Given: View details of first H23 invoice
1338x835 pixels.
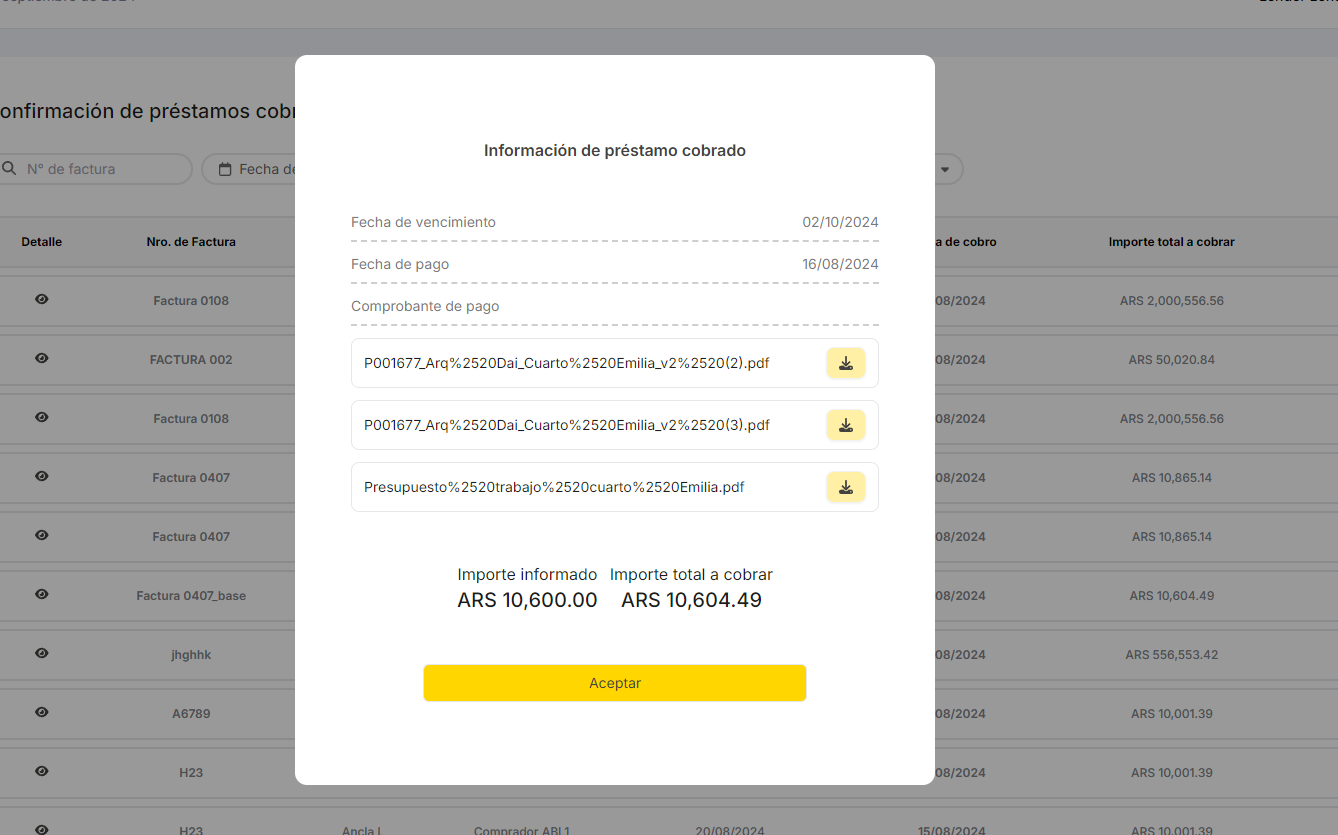Looking at the screenshot, I should [x=42, y=771].
